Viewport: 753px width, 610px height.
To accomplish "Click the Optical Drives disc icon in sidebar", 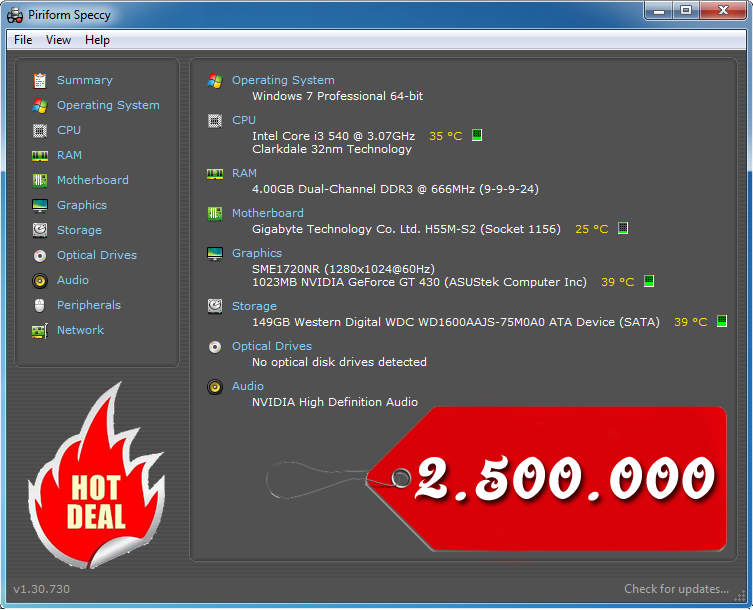I will 40,256.
